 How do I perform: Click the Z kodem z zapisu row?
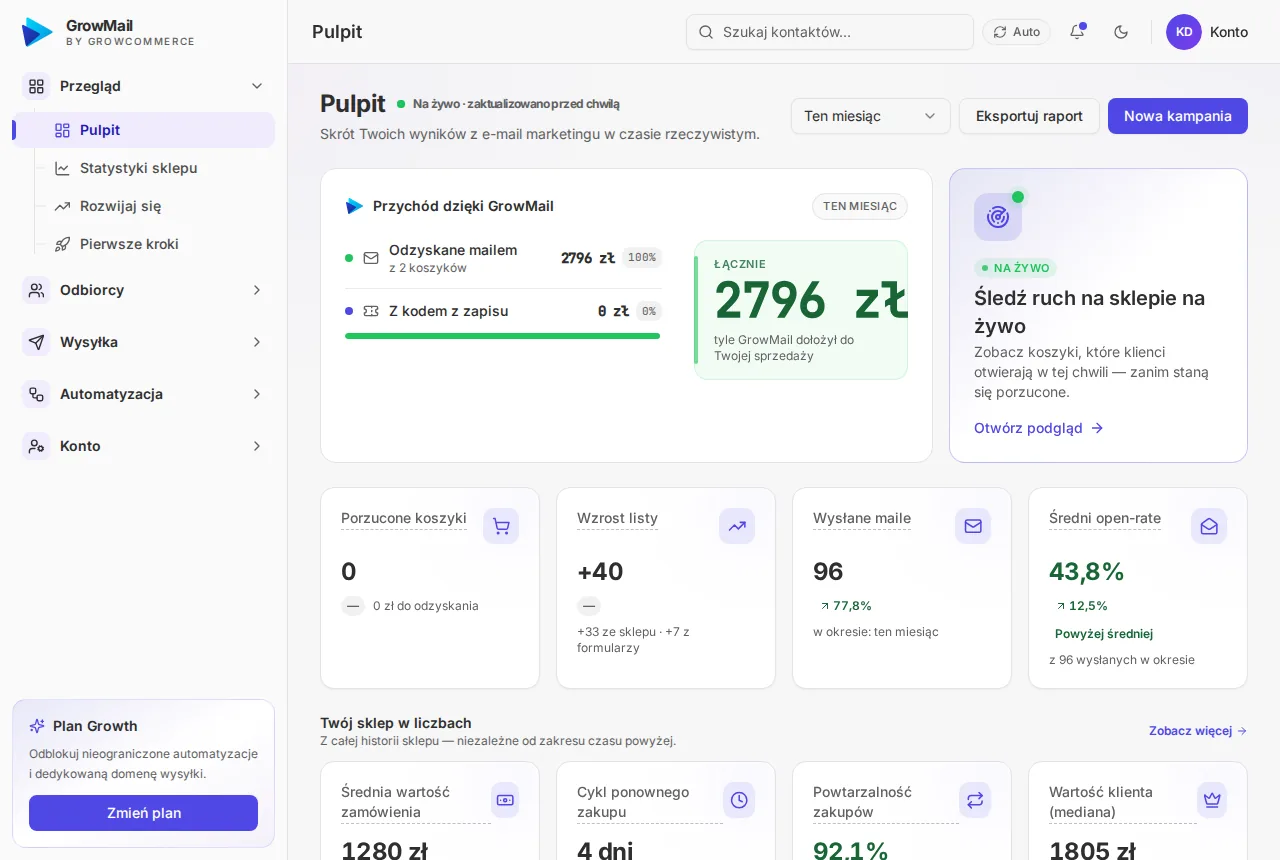click(503, 311)
